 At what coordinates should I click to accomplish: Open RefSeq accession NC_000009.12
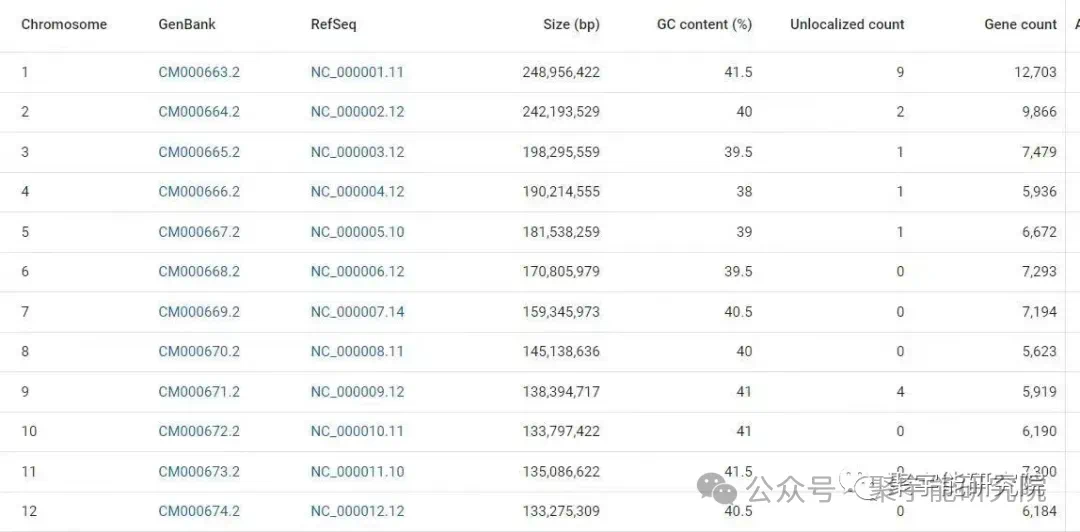click(357, 392)
